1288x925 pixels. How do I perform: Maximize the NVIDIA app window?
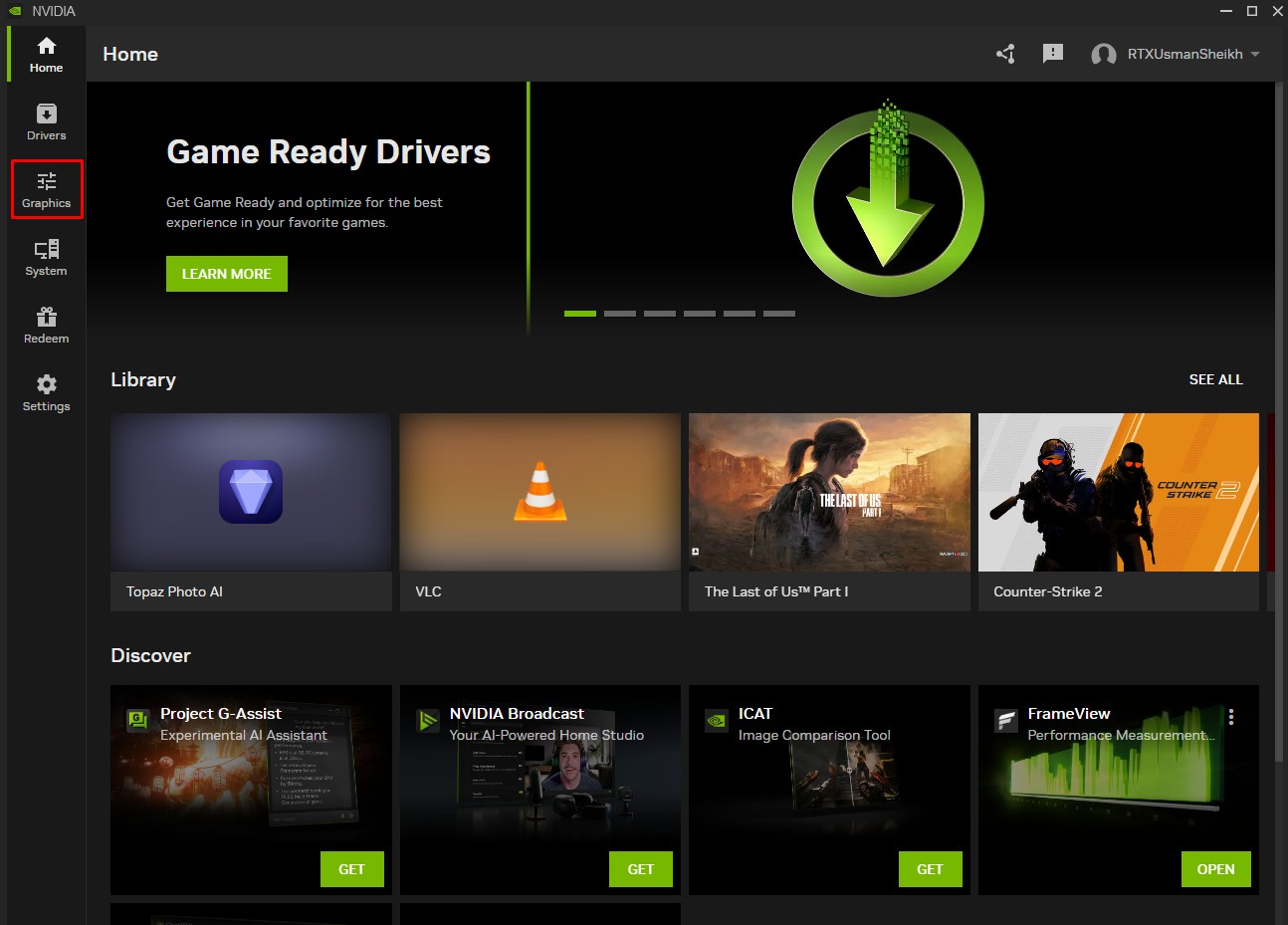point(1252,11)
